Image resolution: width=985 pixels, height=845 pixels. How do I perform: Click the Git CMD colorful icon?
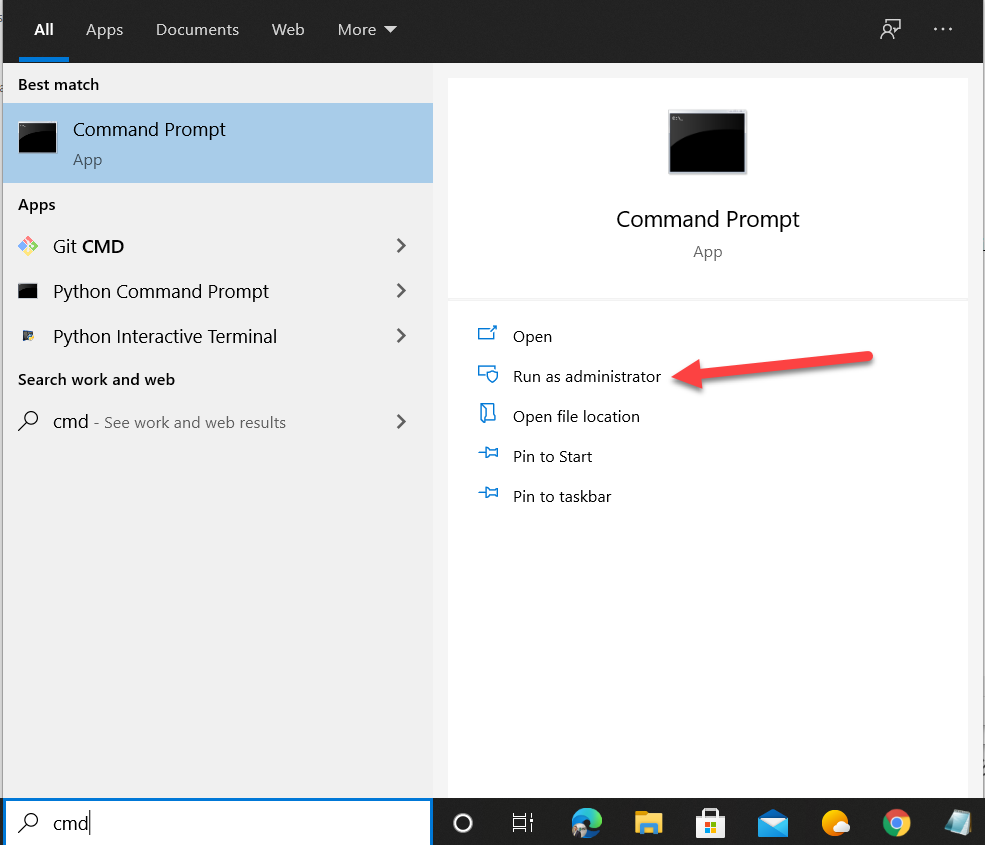coord(28,246)
